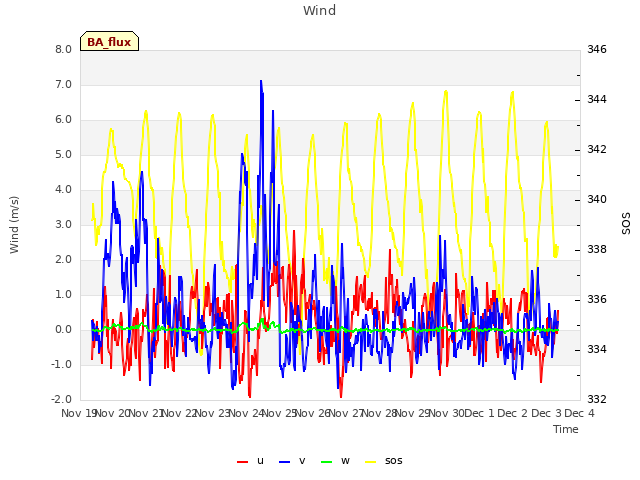Click the '340' right axis value
This screenshot has height=480, width=640.
coord(597,200)
